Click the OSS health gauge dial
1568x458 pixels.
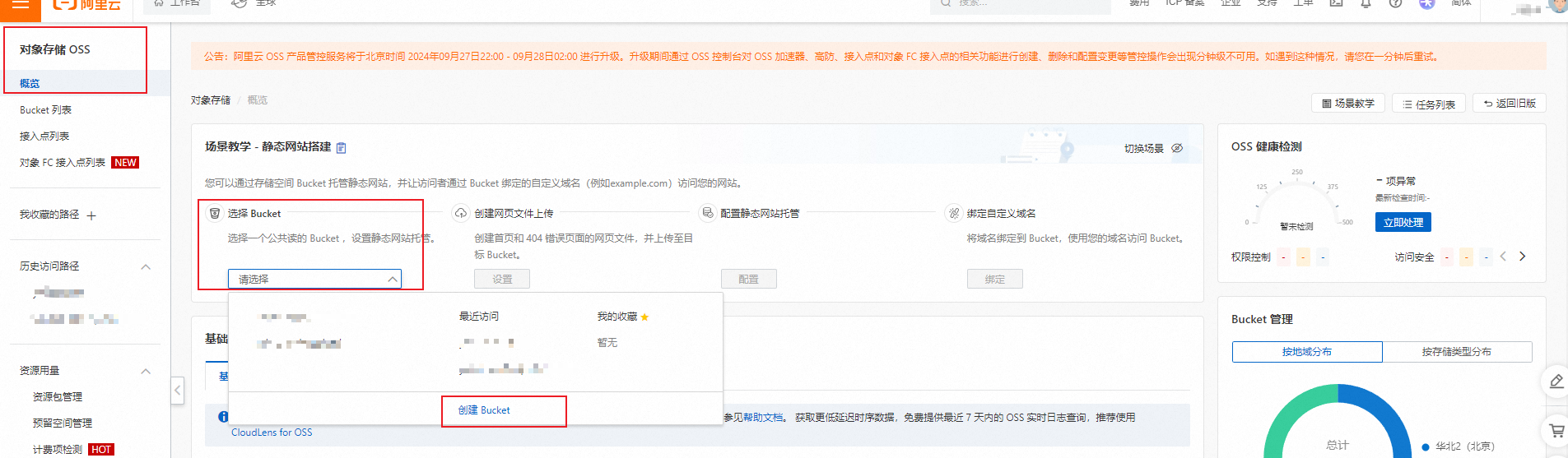pyautogui.click(x=1297, y=201)
